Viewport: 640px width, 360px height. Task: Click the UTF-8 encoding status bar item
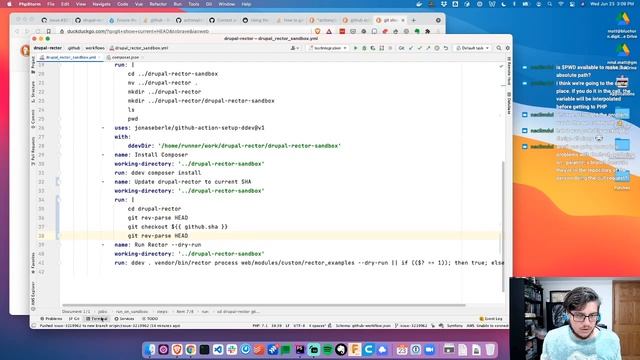click(x=299, y=326)
